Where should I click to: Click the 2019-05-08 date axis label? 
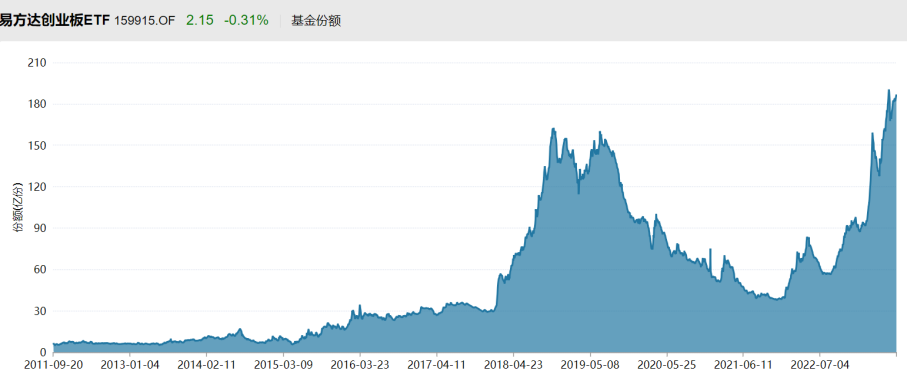pyautogui.click(x=590, y=365)
